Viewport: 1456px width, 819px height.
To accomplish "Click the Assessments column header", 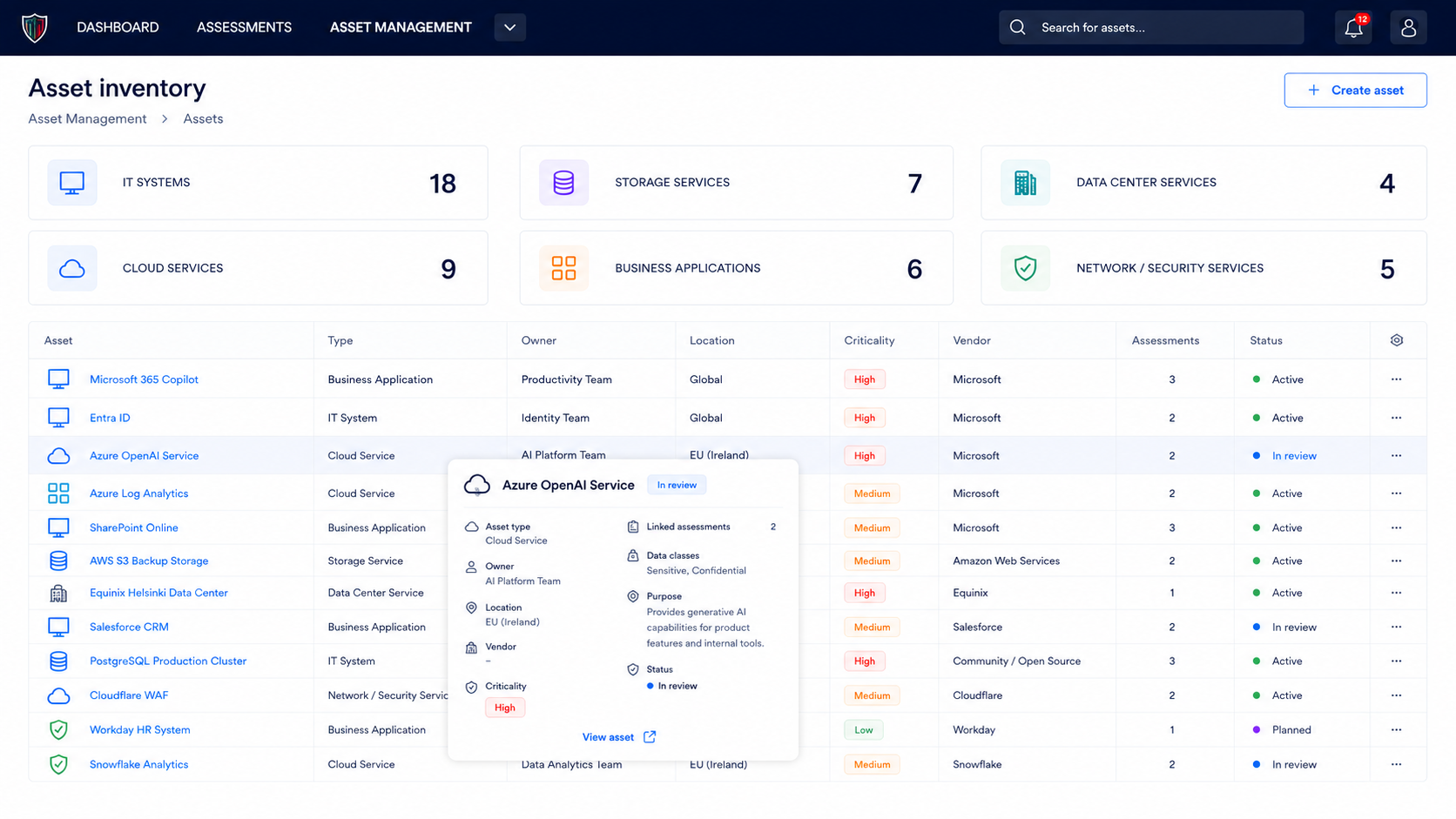I will (x=1165, y=340).
